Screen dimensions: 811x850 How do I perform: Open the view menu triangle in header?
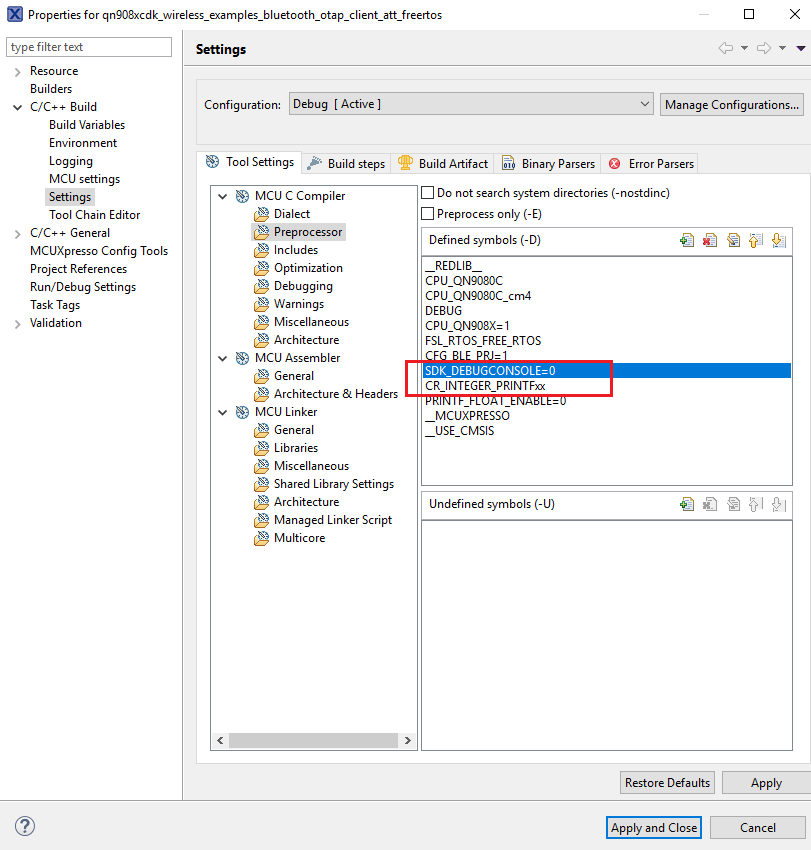point(801,48)
